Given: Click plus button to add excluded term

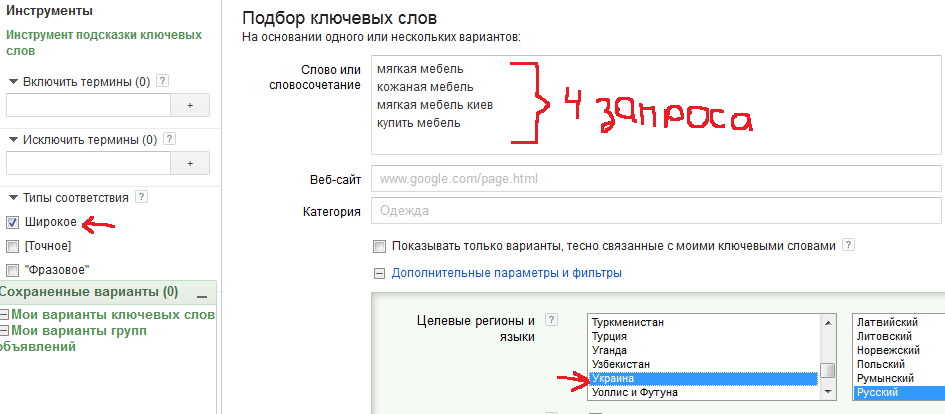Looking at the screenshot, I should click(x=190, y=163).
